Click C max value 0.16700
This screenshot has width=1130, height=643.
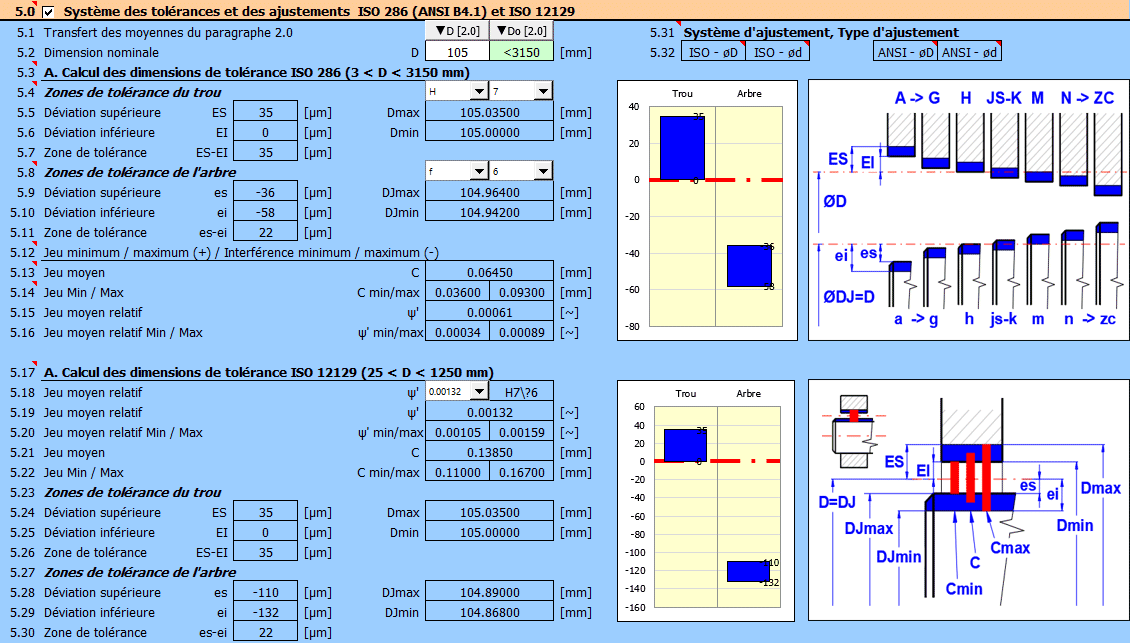pos(522,472)
